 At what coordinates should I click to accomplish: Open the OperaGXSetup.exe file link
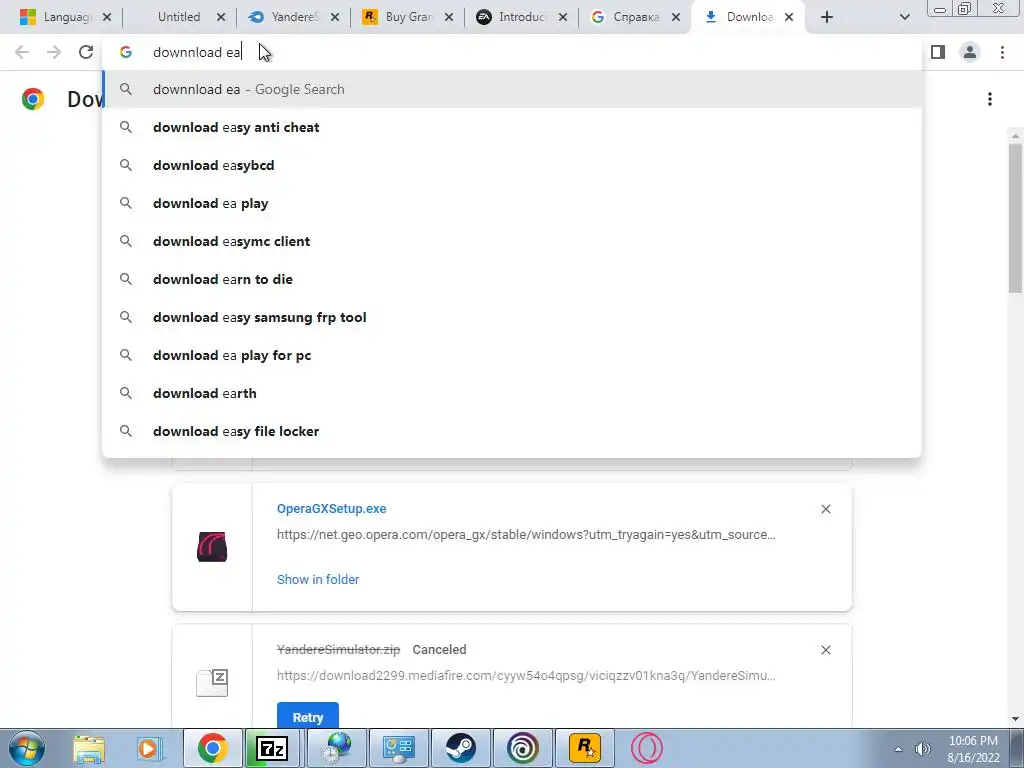pos(331,509)
